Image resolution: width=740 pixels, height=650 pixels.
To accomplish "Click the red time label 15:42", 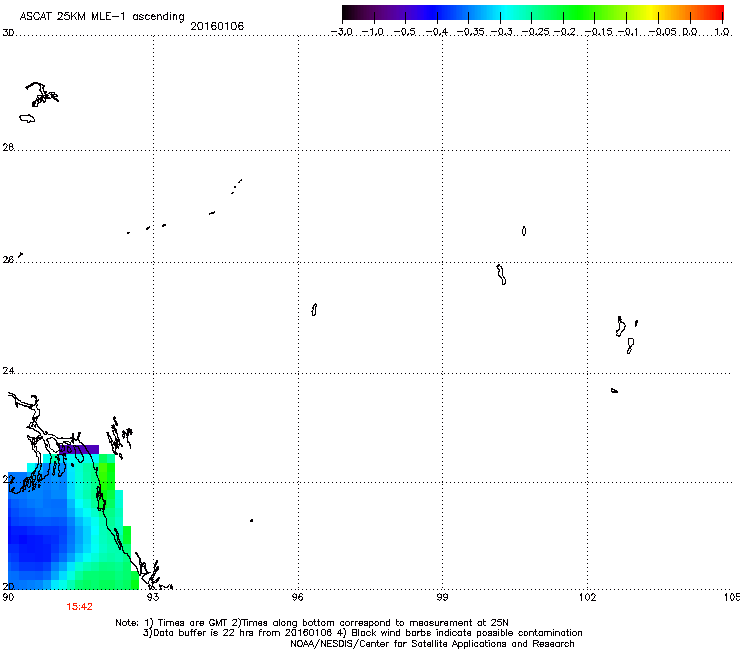I will (79, 607).
